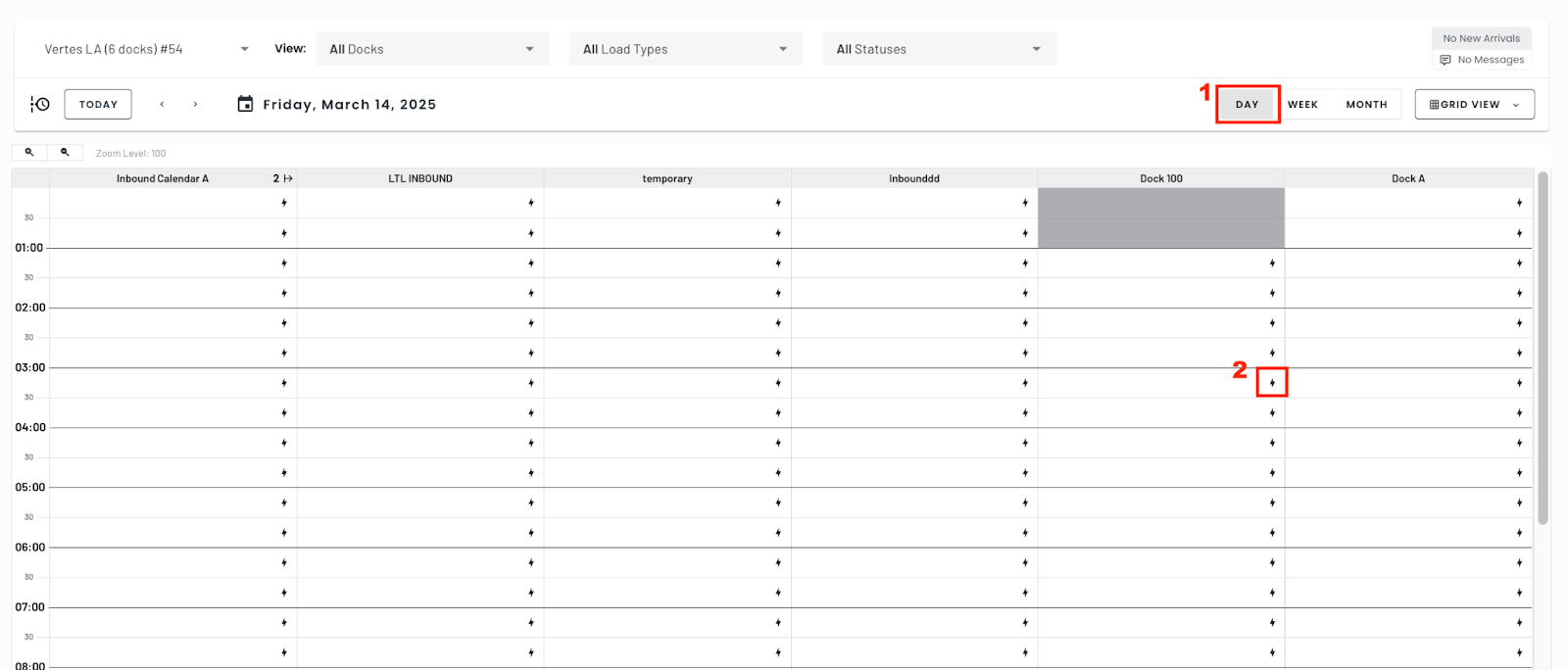
Task: Click the No New Arrivals button
Action: click(1481, 38)
